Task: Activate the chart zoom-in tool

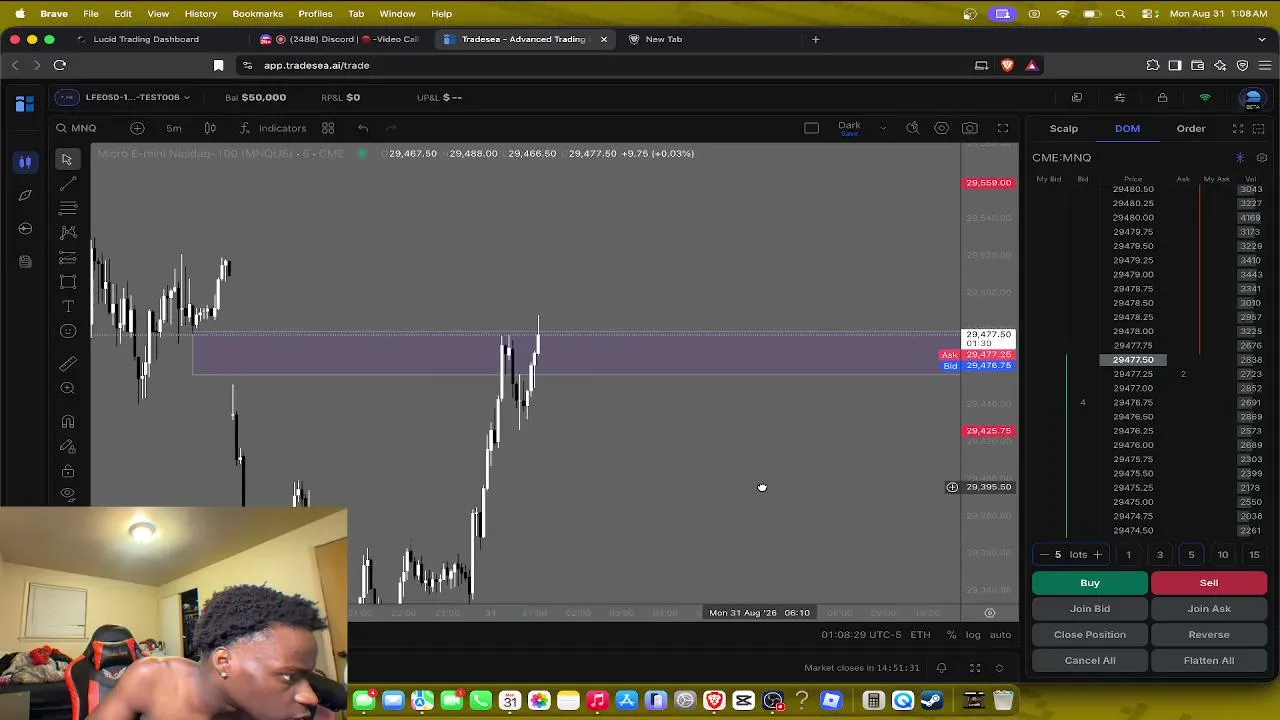Action: coord(67,388)
